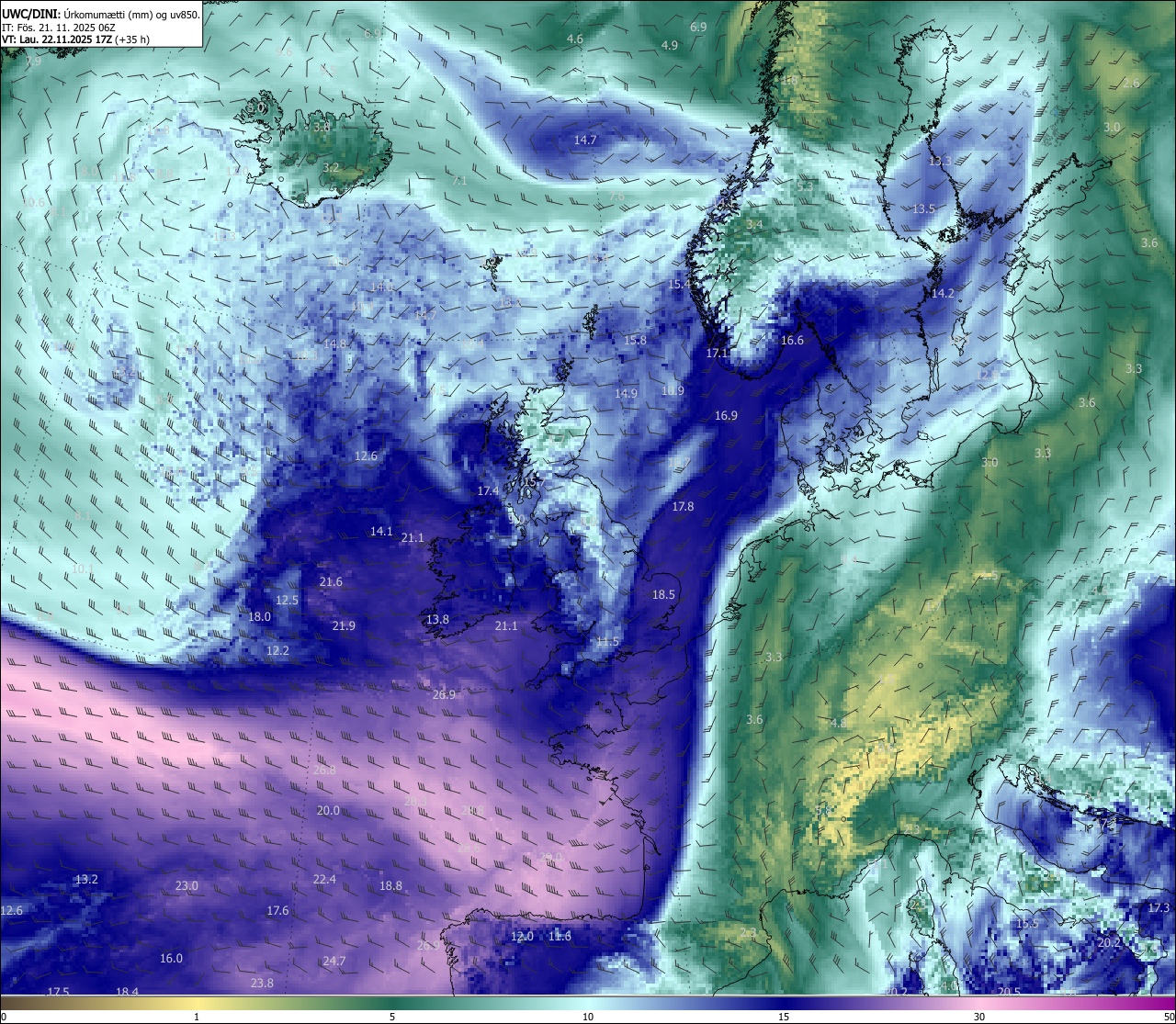Click the color scale tick label '10'
The image size is (1176, 1024).
(588, 1017)
